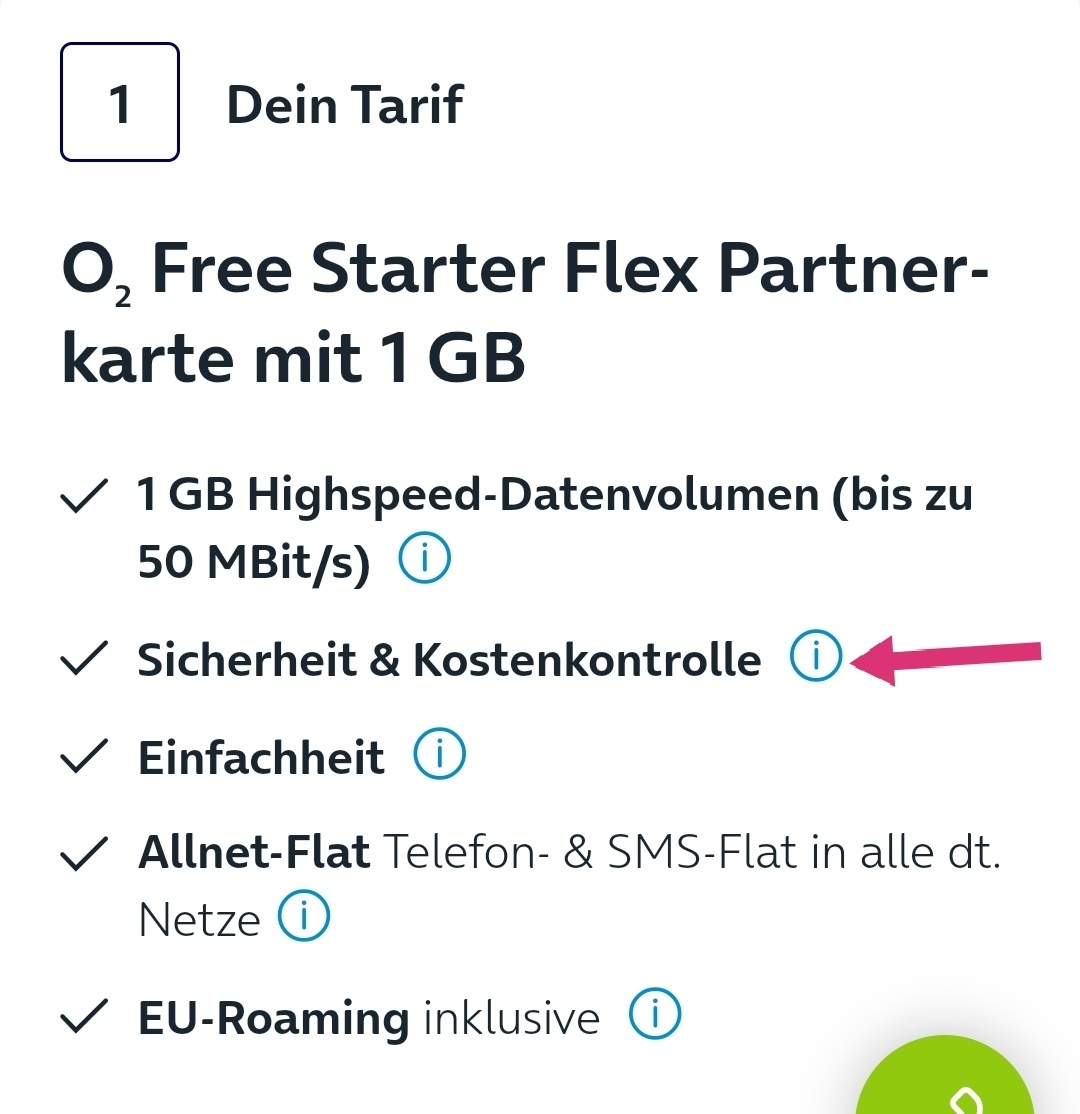Click the EU-Roaming inklusive text

[369, 1019]
